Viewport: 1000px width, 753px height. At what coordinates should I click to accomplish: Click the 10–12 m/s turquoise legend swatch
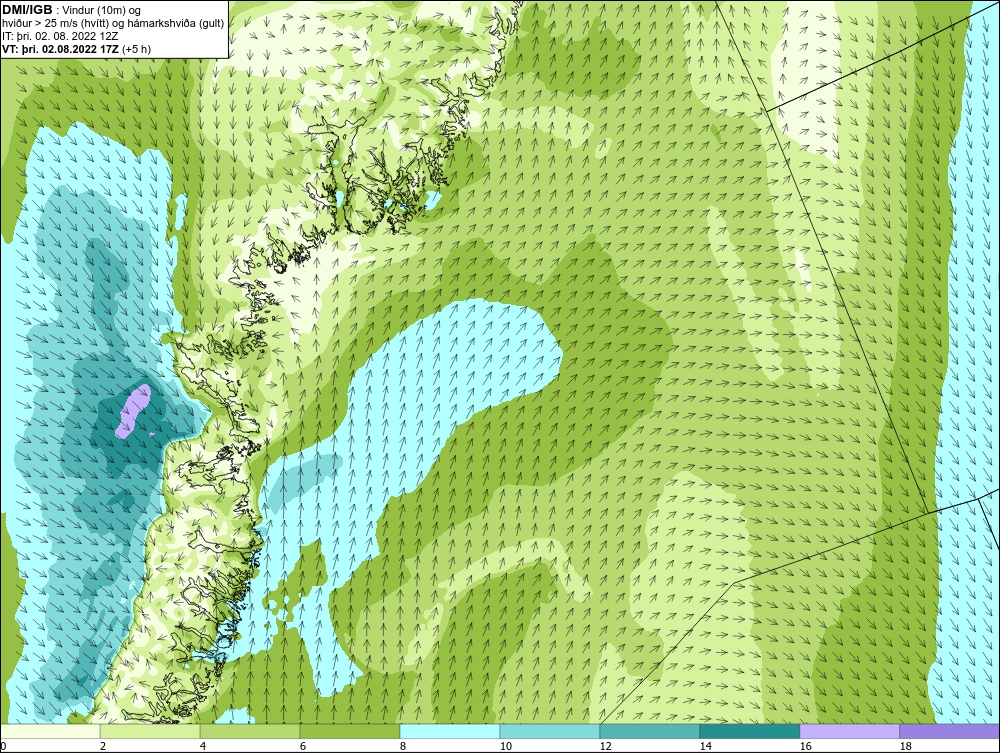tap(550, 731)
